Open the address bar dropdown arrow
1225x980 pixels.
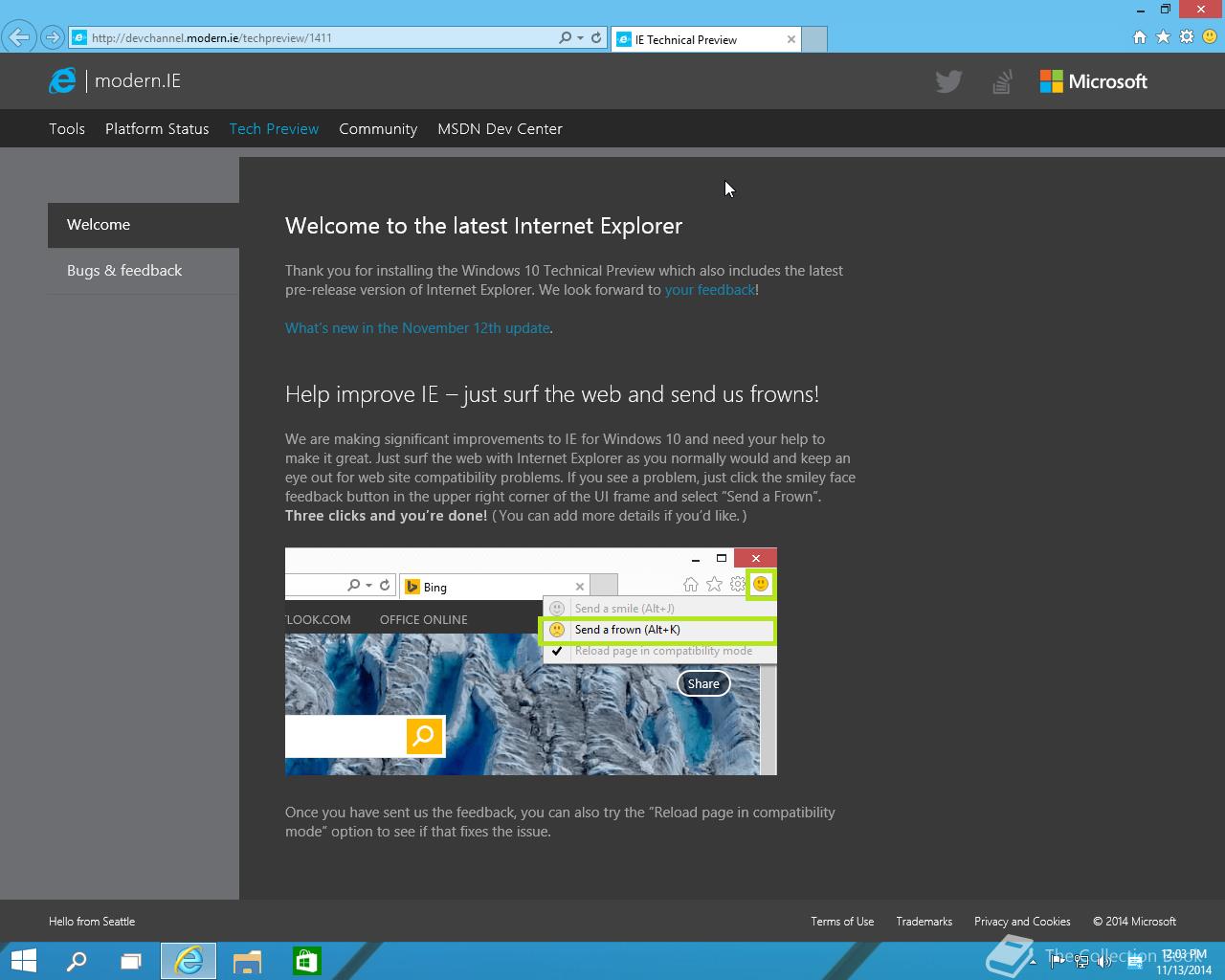pos(580,38)
